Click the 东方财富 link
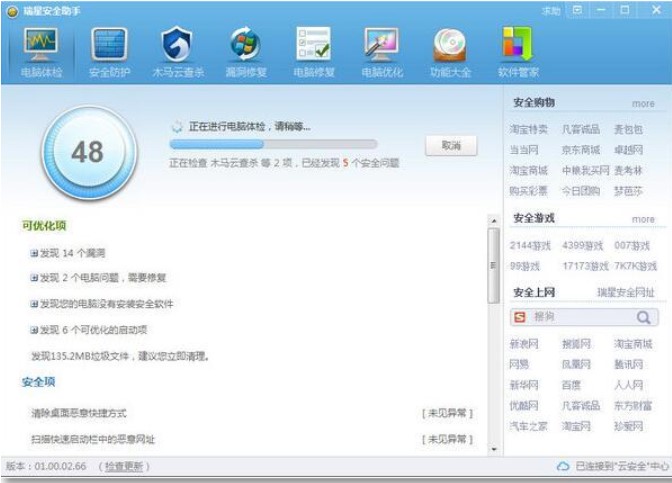 pyautogui.click(x=633, y=406)
